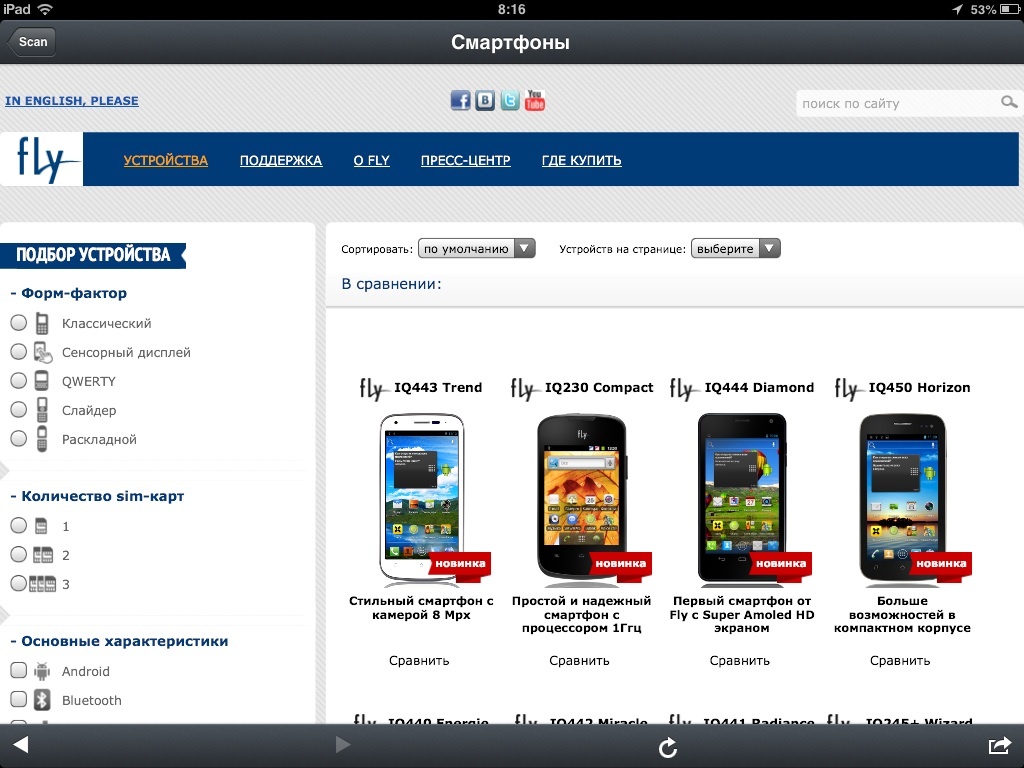
Task: Select the Классический form-factor radio
Action: point(18,323)
